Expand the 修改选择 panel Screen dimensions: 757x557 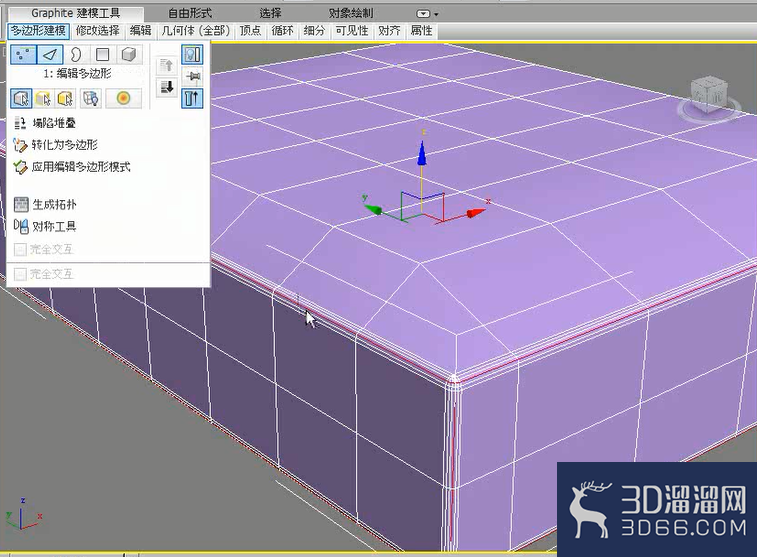pos(98,31)
